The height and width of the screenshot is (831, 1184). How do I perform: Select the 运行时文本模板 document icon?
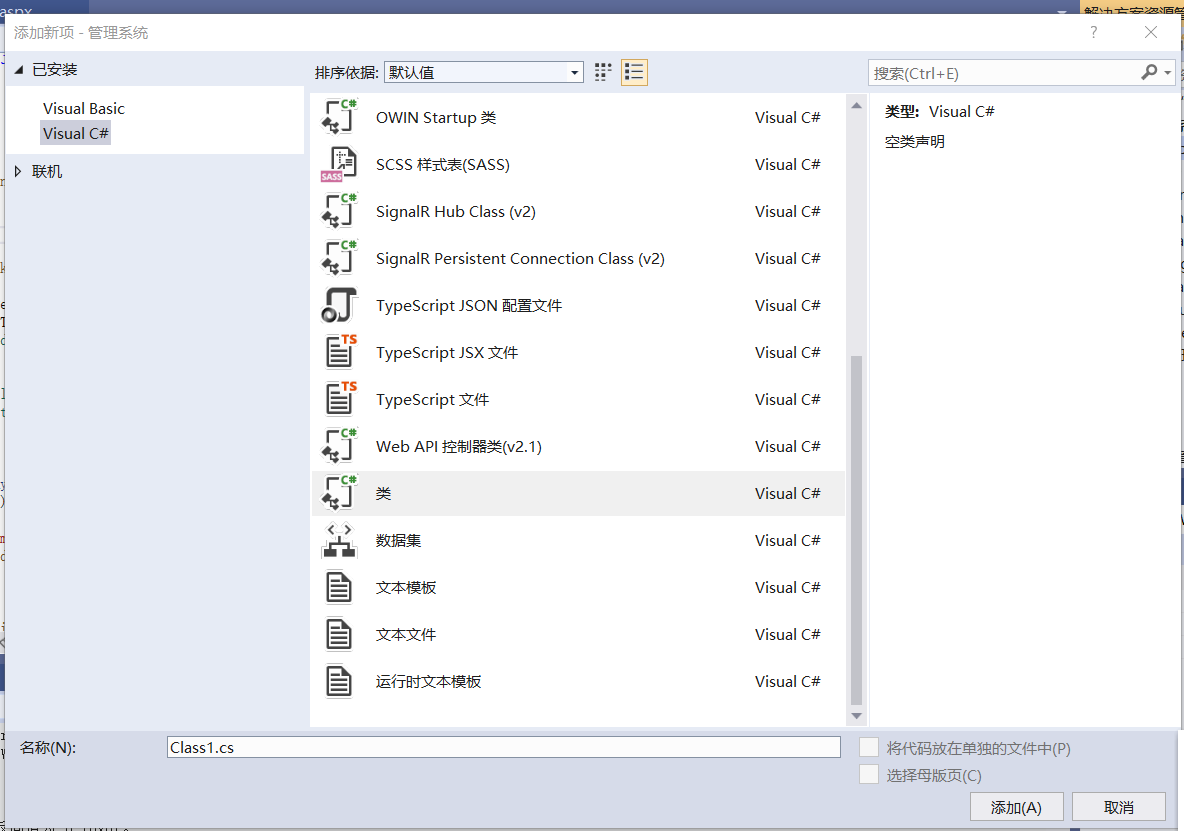tap(339, 682)
